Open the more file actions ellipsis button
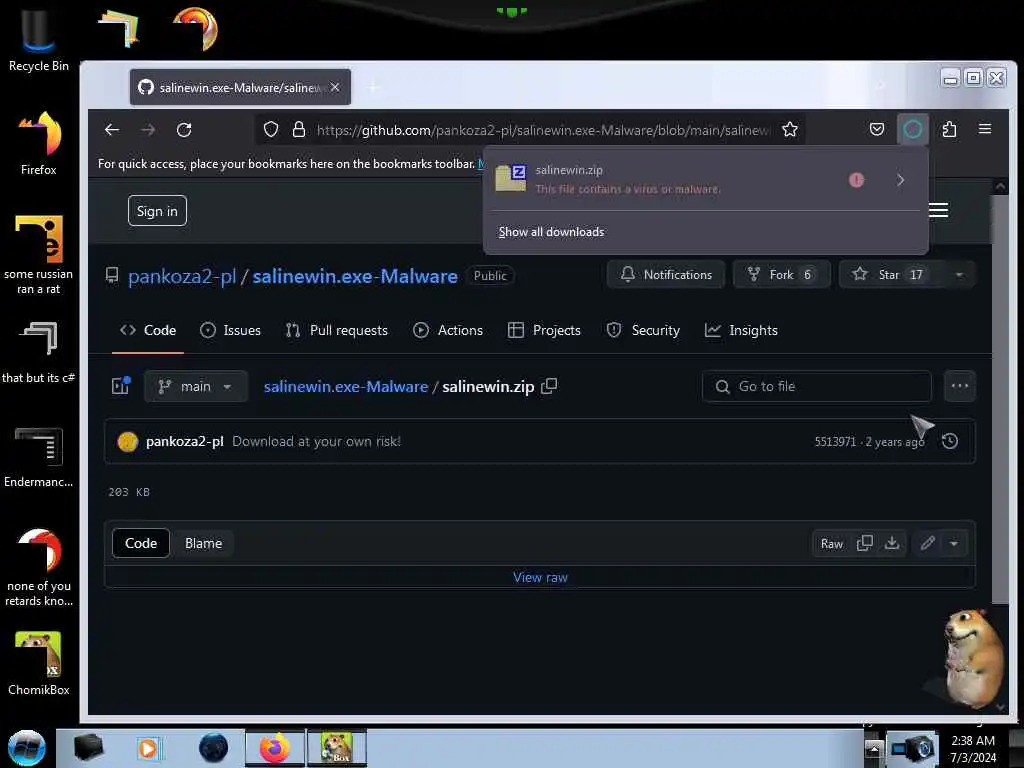Image resolution: width=1024 pixels, height=768 pixels. tap(959, 387)
